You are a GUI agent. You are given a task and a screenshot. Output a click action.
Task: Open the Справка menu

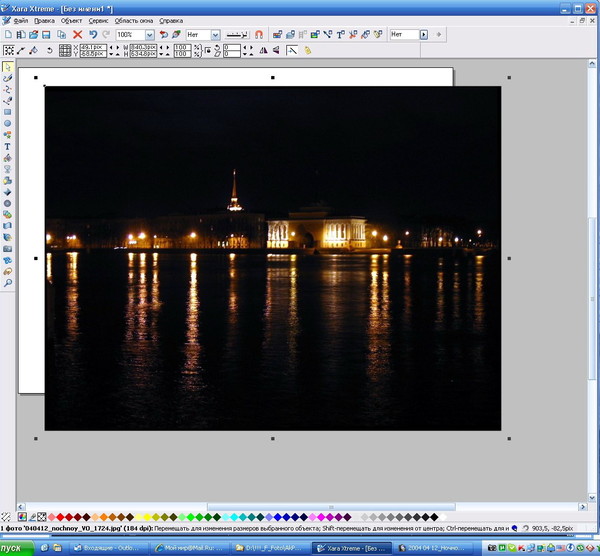[x=171, y=21]
